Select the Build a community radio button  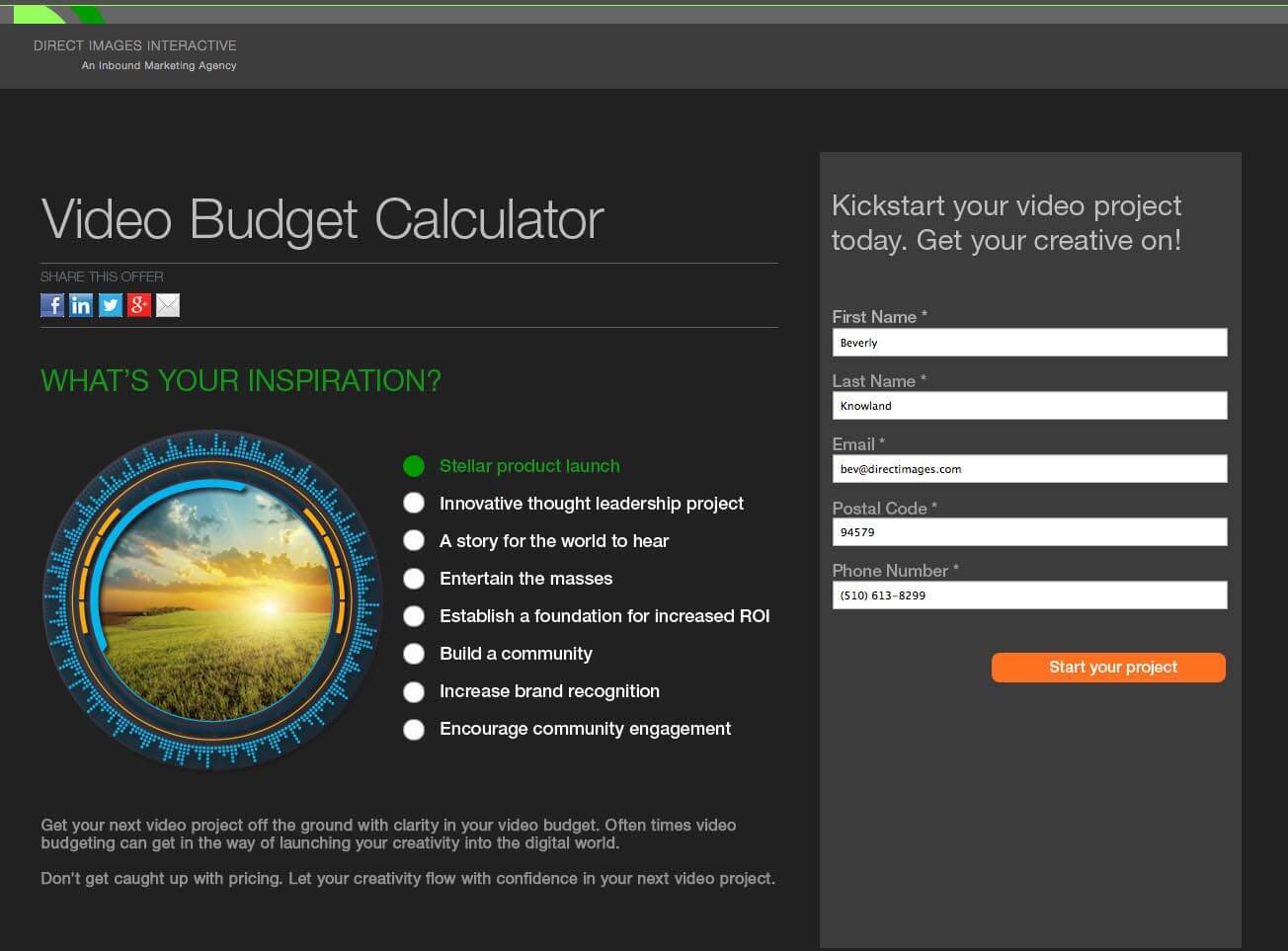click(414, 654)
